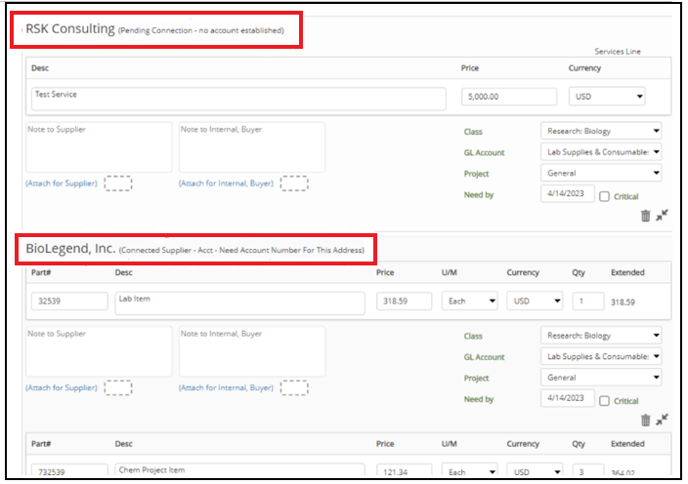This screenshot has width=688, height=484.
Task: Open GL Account dropdown in RSK Consulting section
Action: (x=601, y=152)
